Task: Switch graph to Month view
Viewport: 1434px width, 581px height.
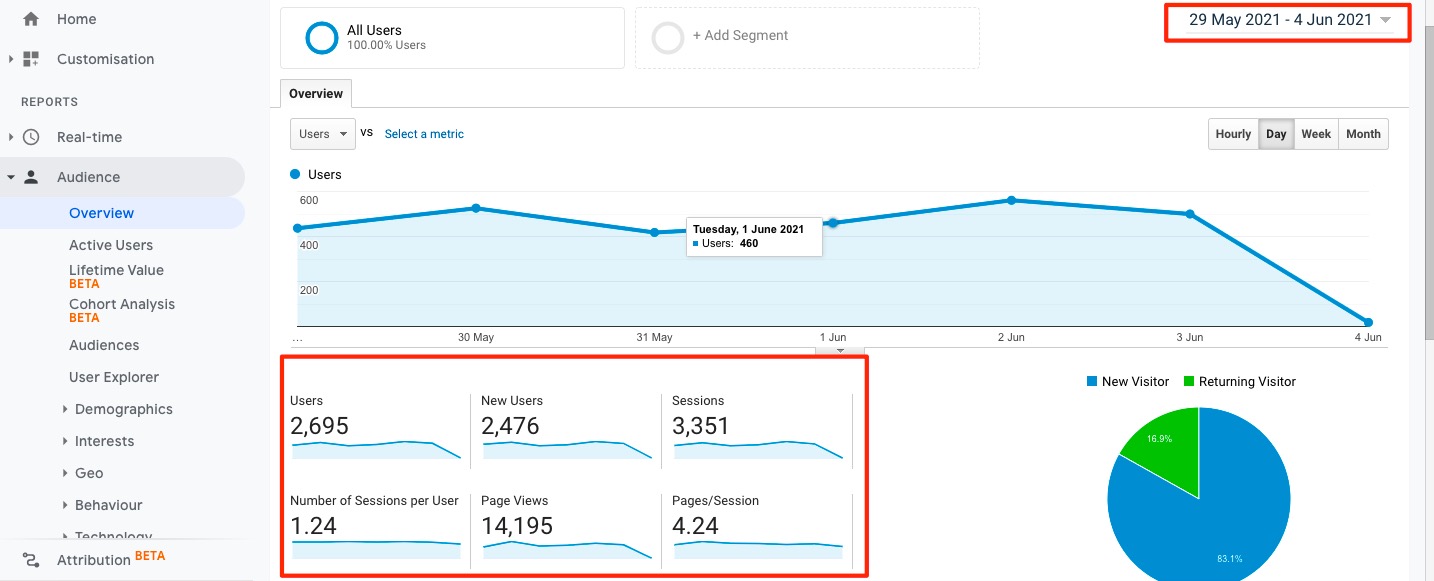Action: [1362, 134]
